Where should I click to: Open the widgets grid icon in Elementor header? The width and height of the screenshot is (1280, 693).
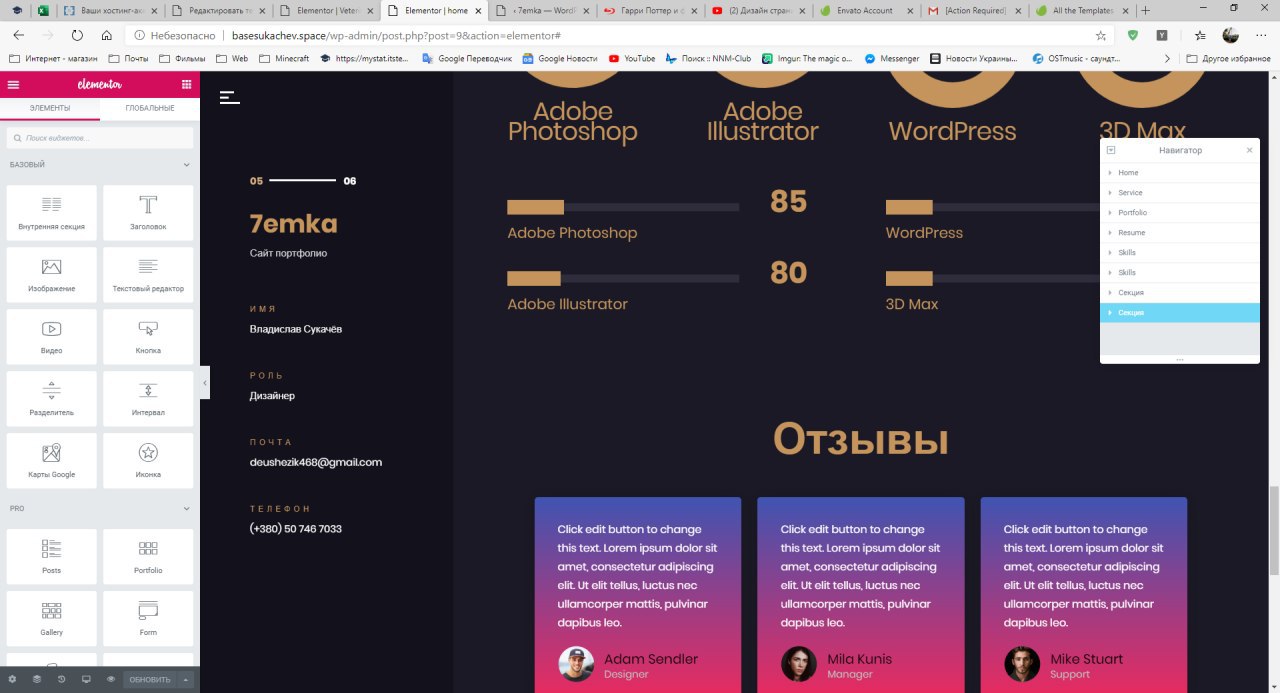(x=186, y=85)
